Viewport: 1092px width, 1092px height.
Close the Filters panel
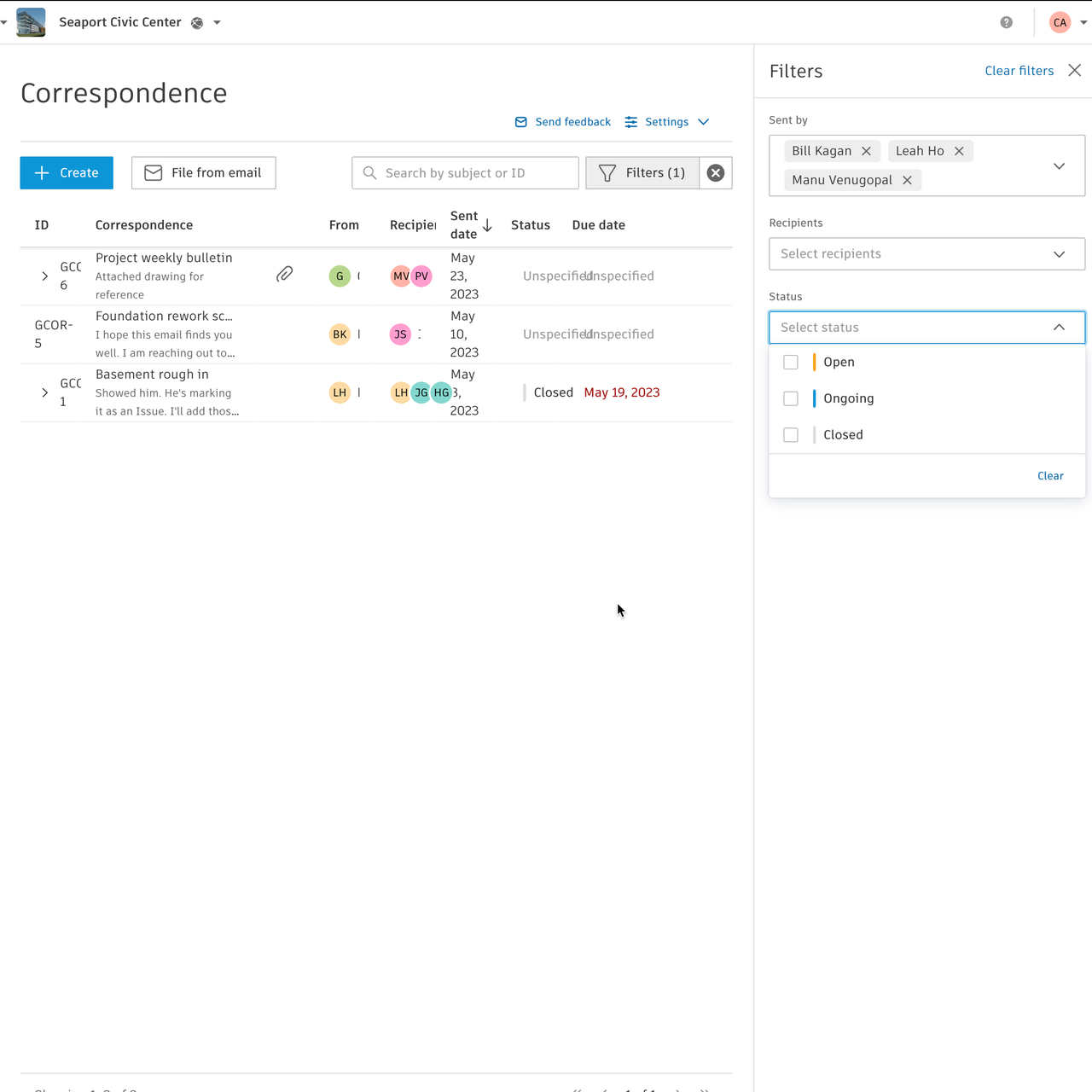tap(1075, 71)
